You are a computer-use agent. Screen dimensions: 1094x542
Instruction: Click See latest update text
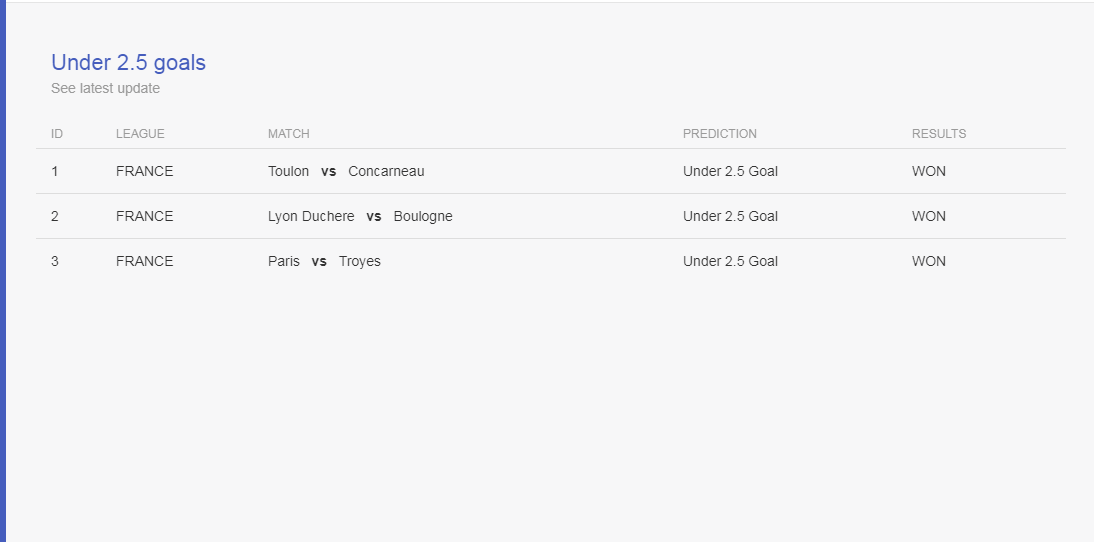[x=105, y=89]
